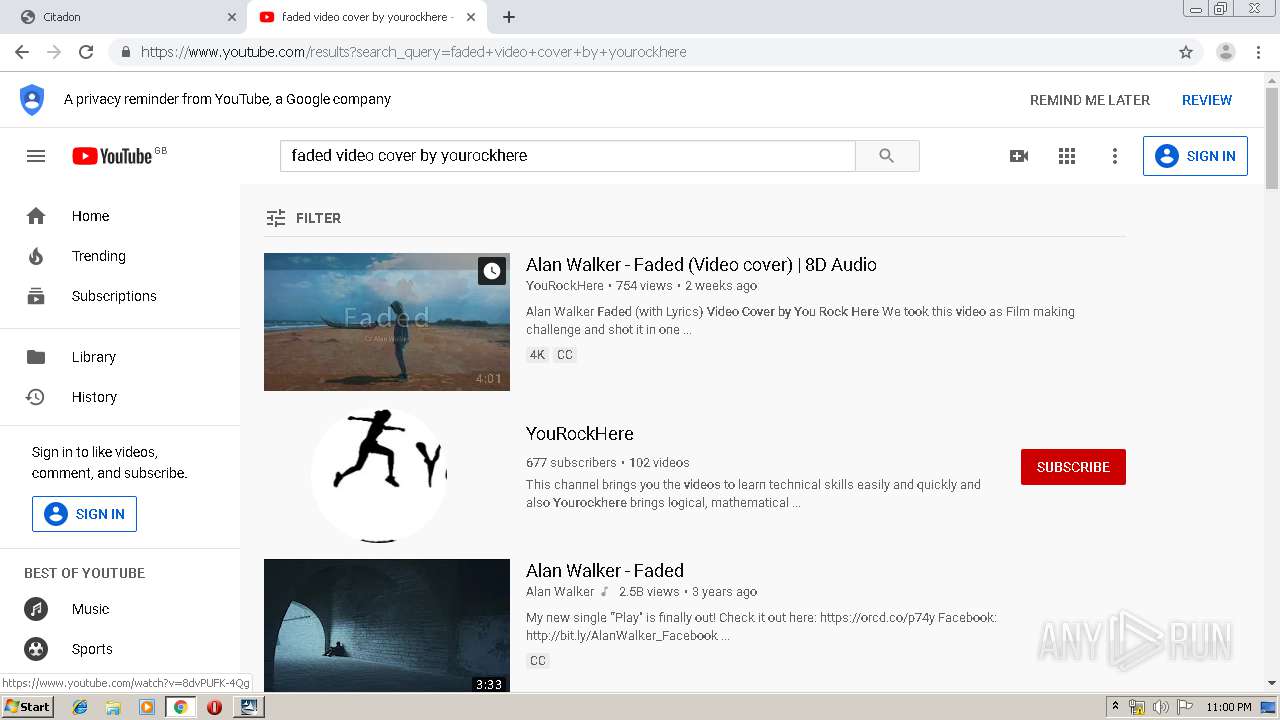Click the CC badge on Alan Walker result
The width and height of the screenshot is (1280, 720).
point(538,661)
